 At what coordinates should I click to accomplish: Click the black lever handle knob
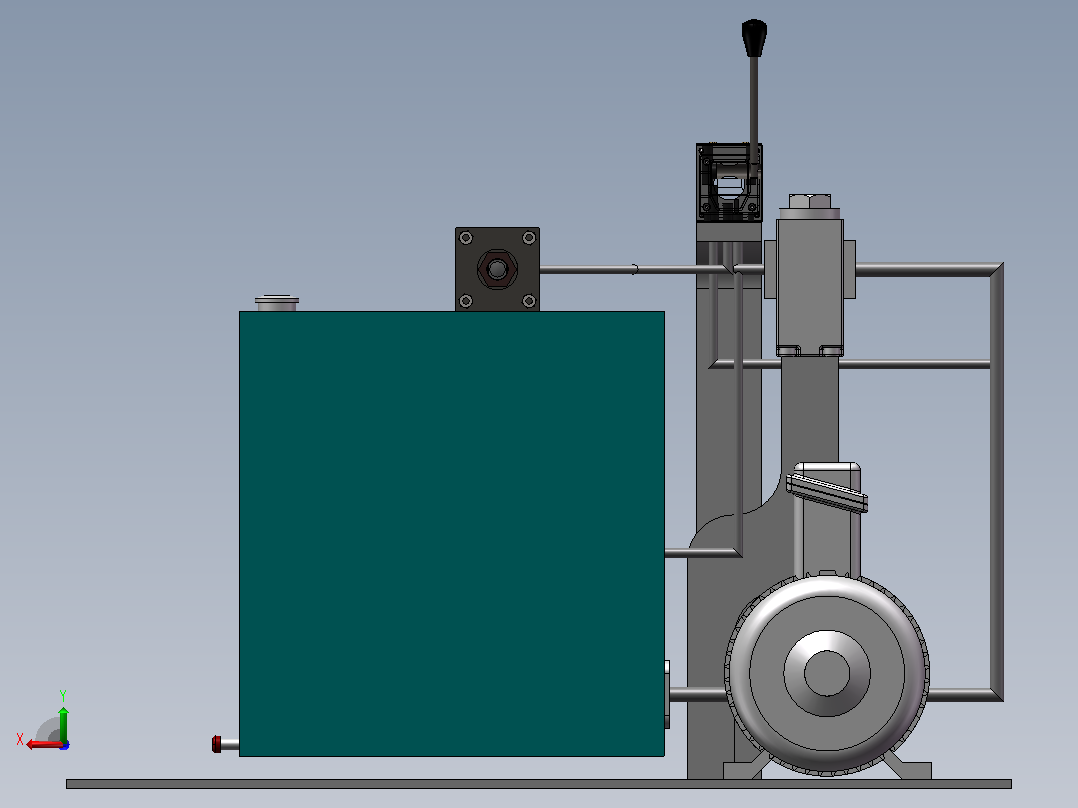[x=754, y=38]
